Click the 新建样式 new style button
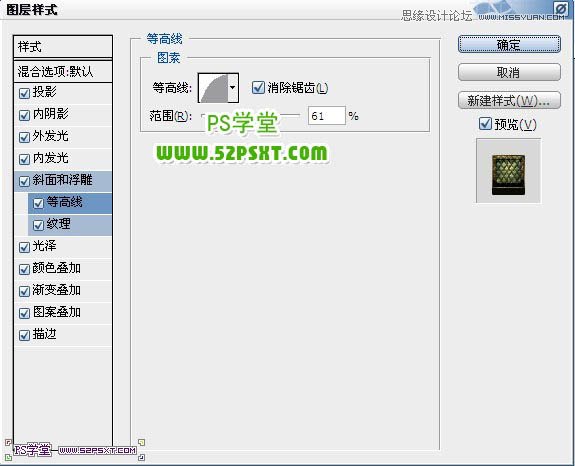Viewport: 575px width, 466px height. click(509, 100)
